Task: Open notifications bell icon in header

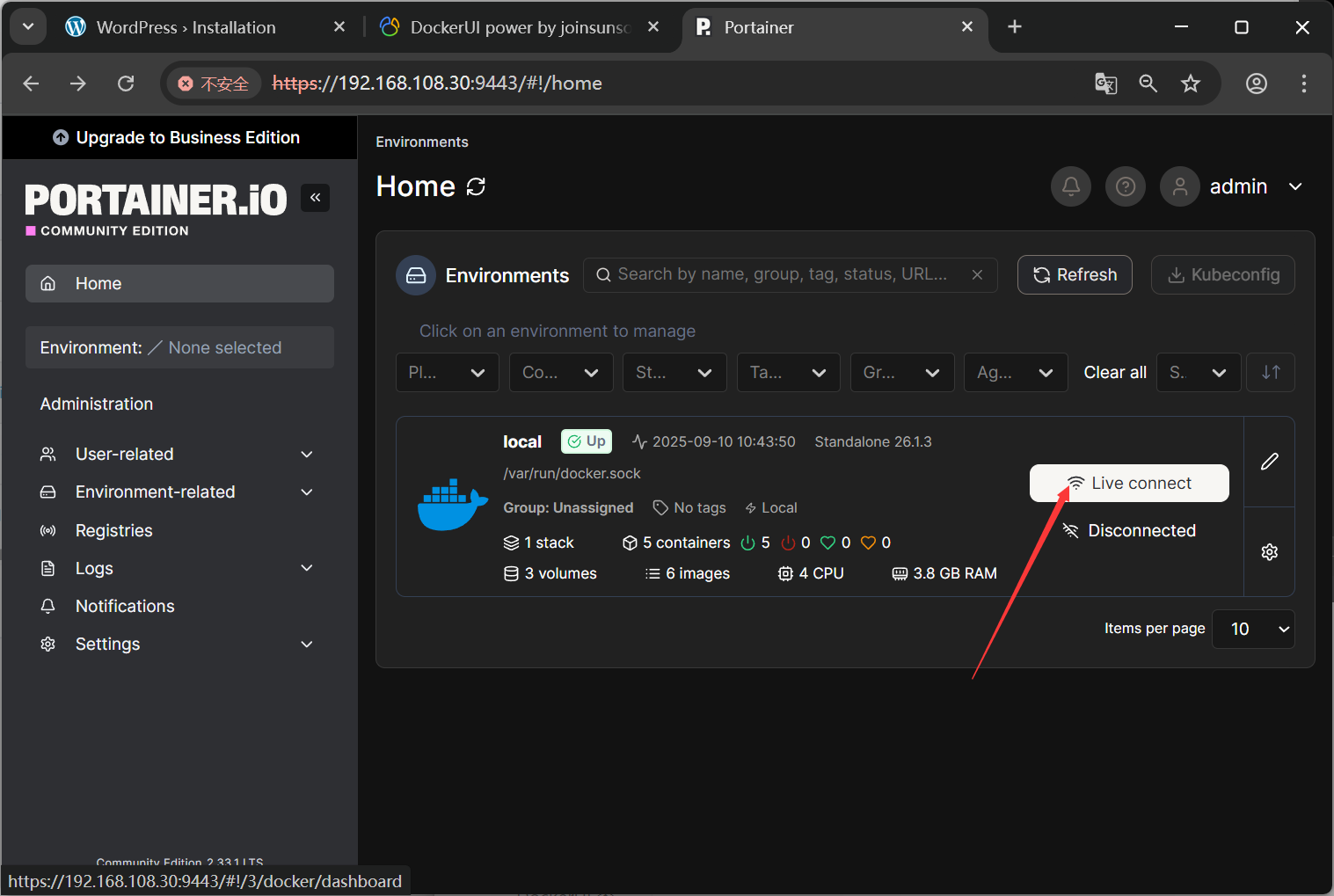Action: [1071, 186]
